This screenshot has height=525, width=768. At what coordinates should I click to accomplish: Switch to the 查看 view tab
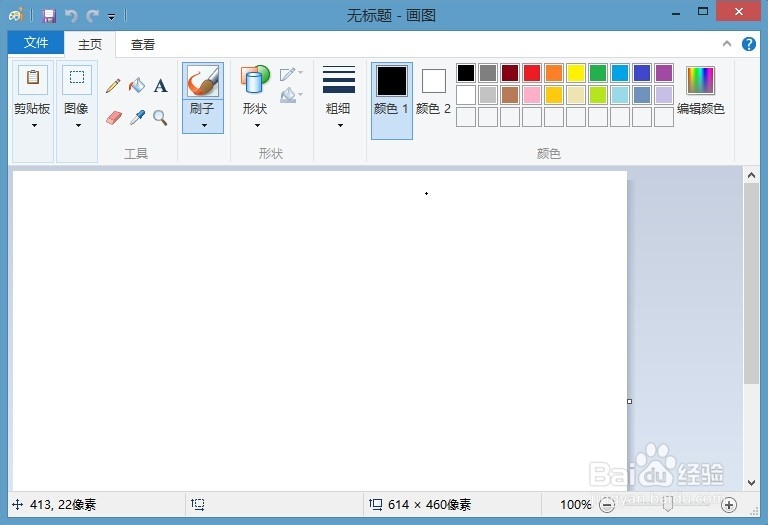pos(143,45)
